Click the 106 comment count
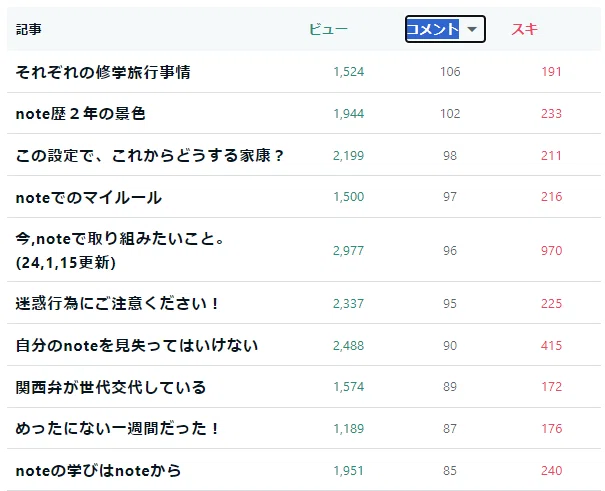Image resolution: width=605 pixels, height=491 pixels. [x=450, y=72]
